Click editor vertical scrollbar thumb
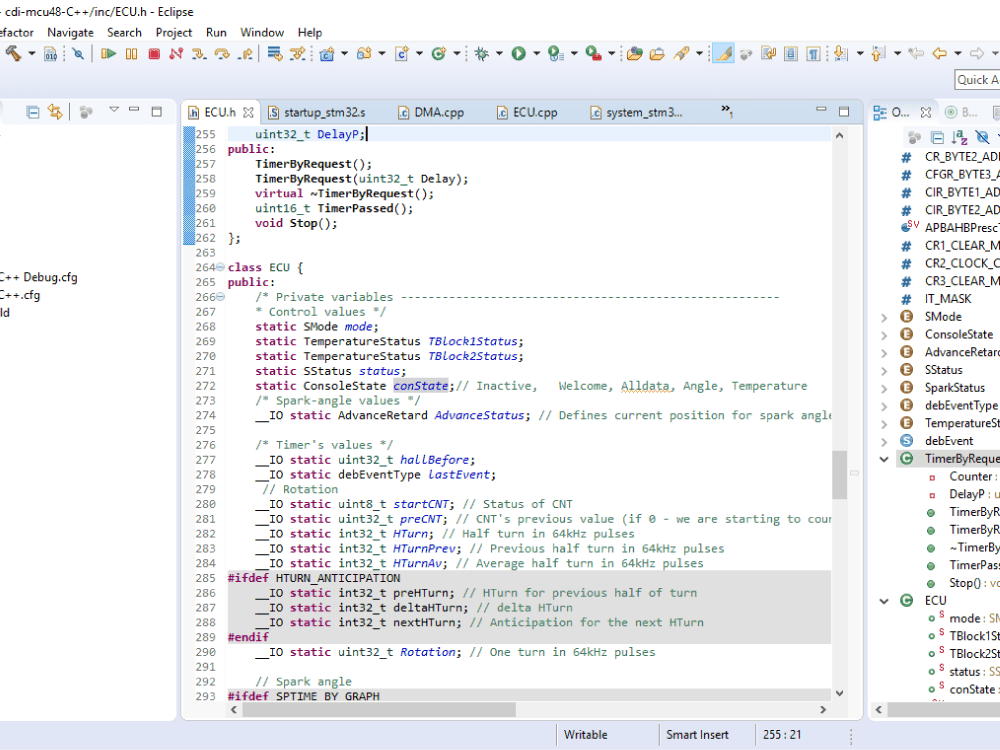This screenshot has width=1000, height=750. [x=839, y=475]
